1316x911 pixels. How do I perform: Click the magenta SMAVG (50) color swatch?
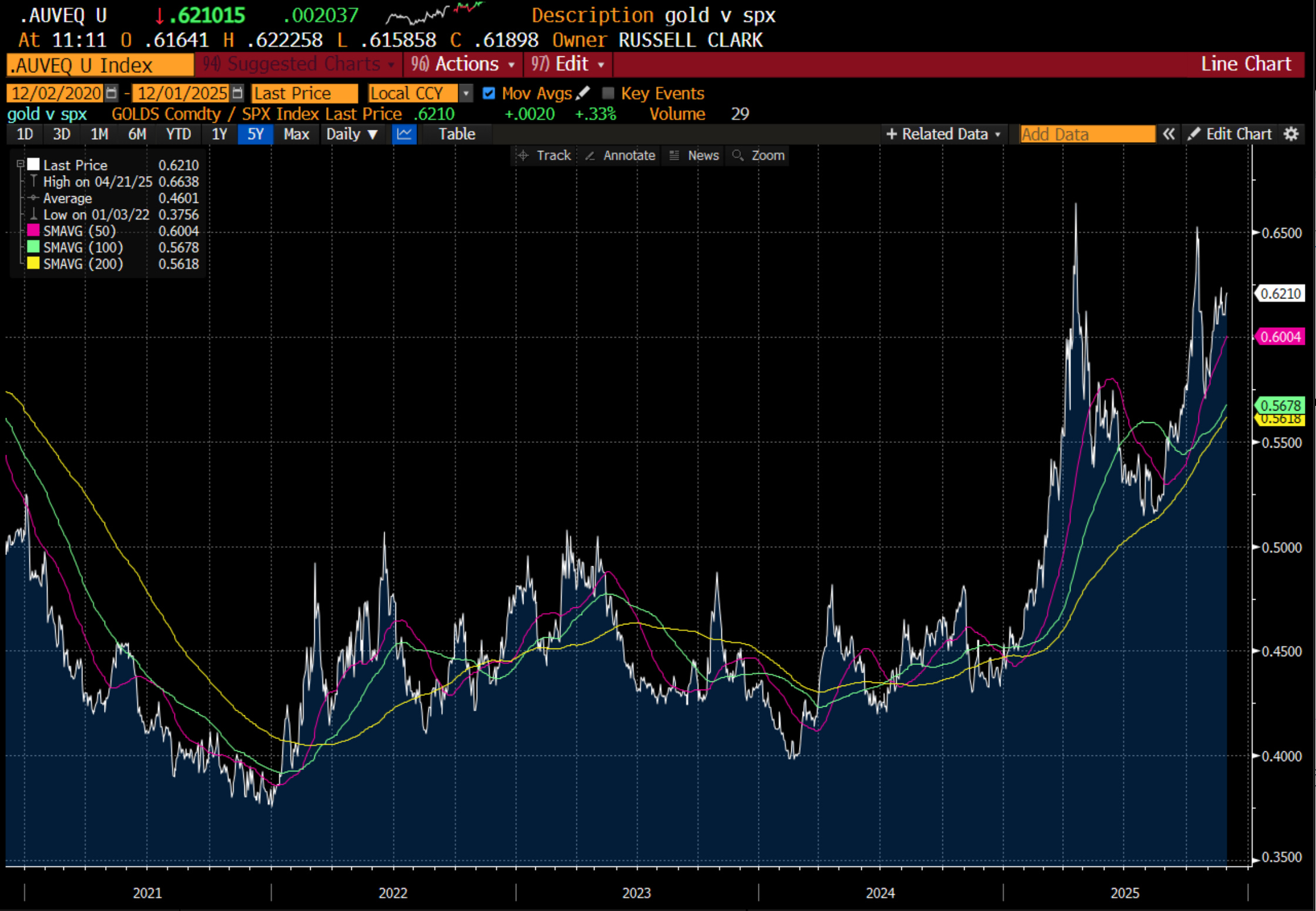(x=33, y=230)
